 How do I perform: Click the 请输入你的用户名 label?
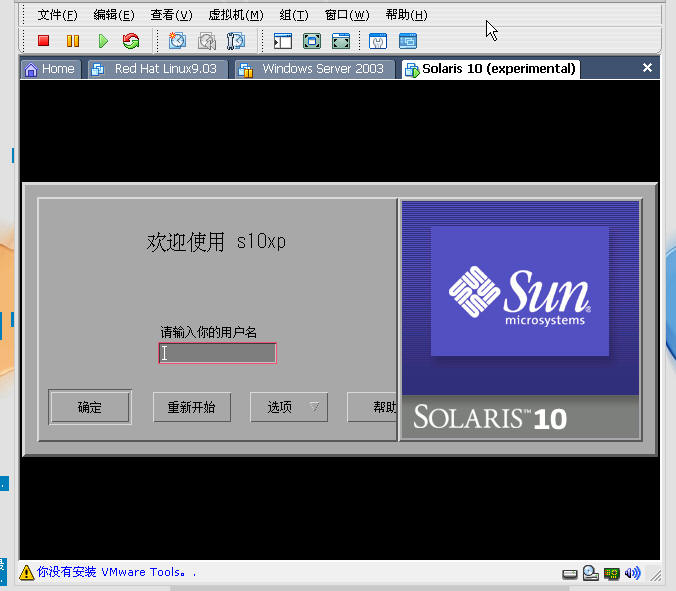(x=209, y=332)
